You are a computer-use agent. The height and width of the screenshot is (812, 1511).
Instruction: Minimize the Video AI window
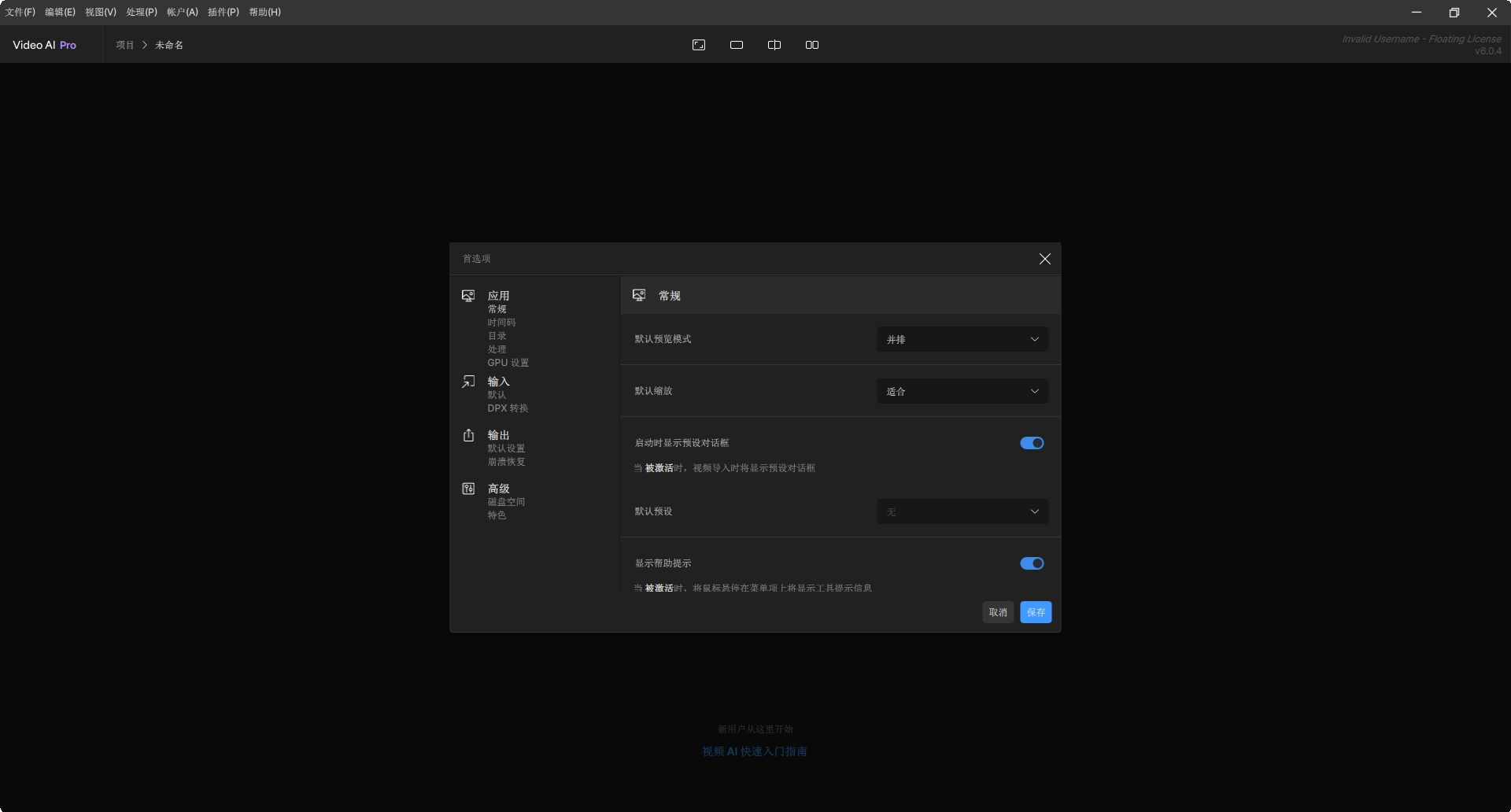pos(1417,13)
